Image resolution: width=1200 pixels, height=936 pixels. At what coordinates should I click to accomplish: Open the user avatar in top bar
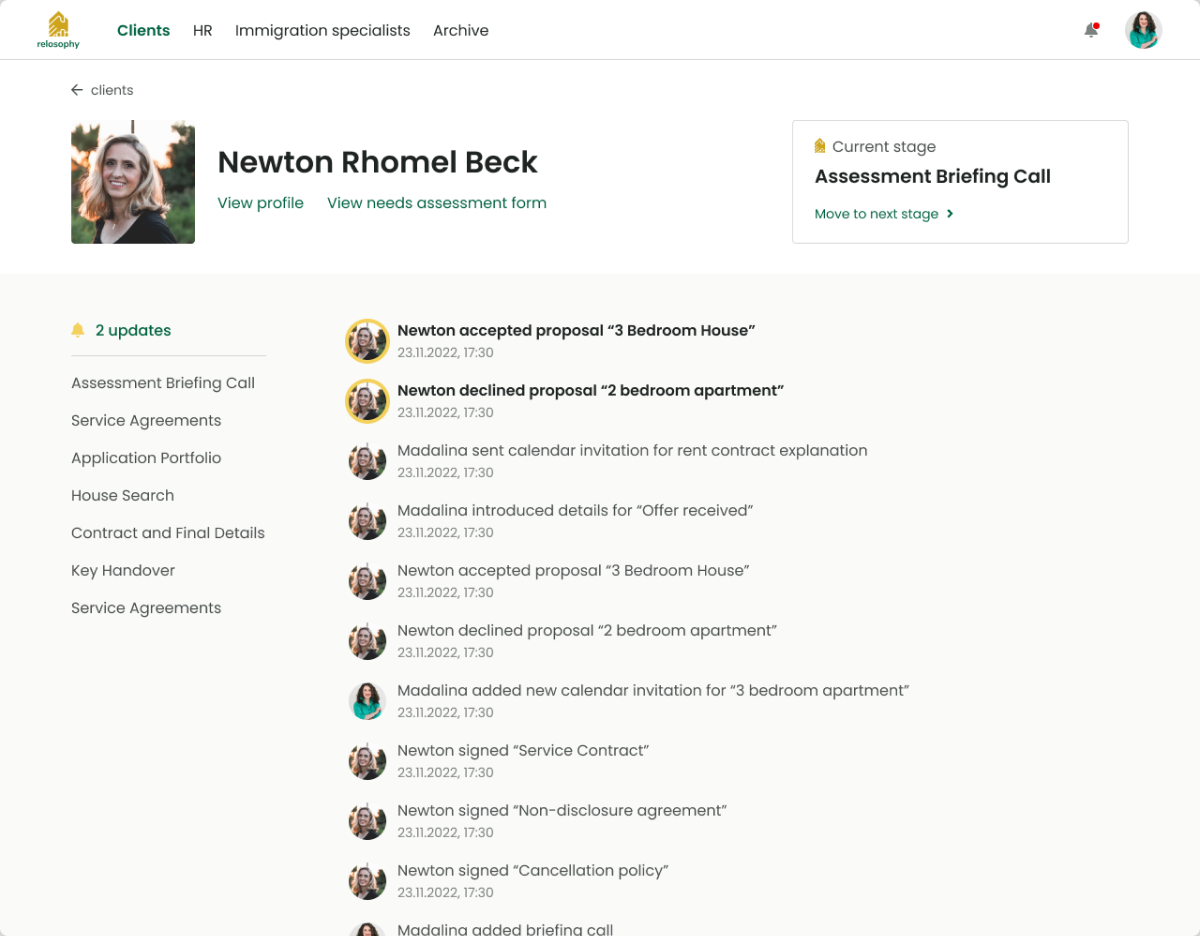coord(1143,30)
